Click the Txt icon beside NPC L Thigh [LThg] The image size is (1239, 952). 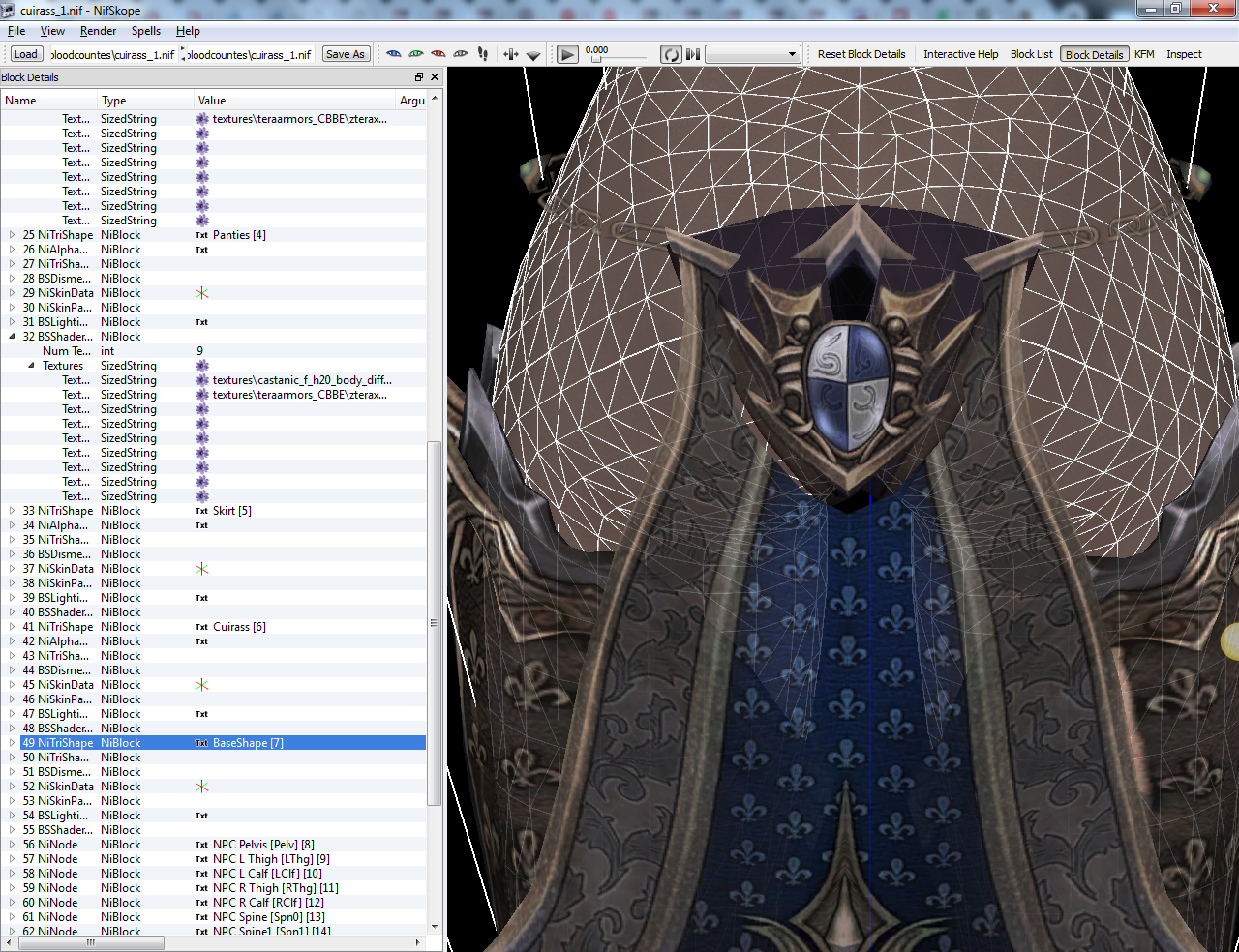pos(201,859)
